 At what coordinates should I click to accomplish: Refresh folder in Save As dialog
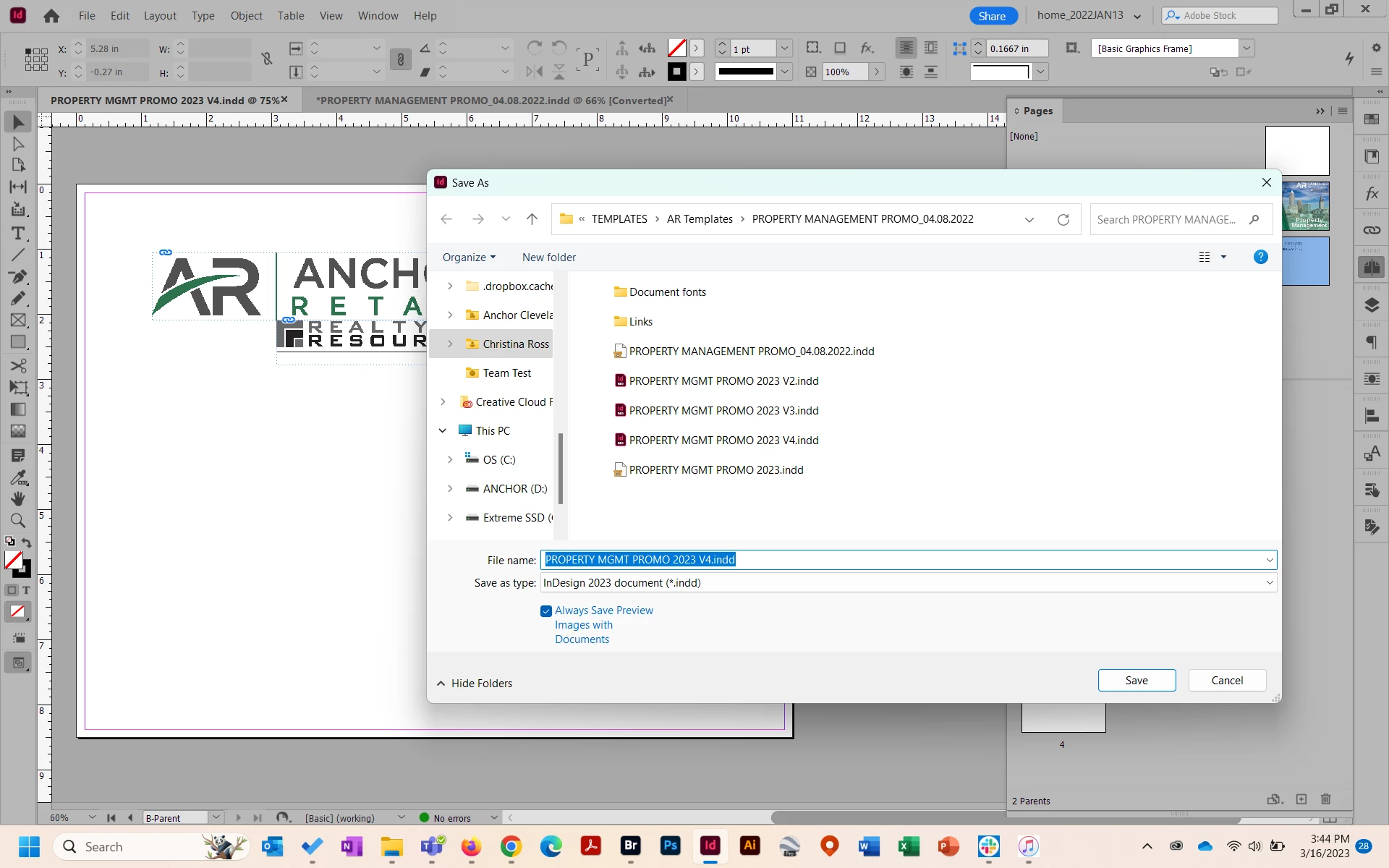coord(1063,220)
